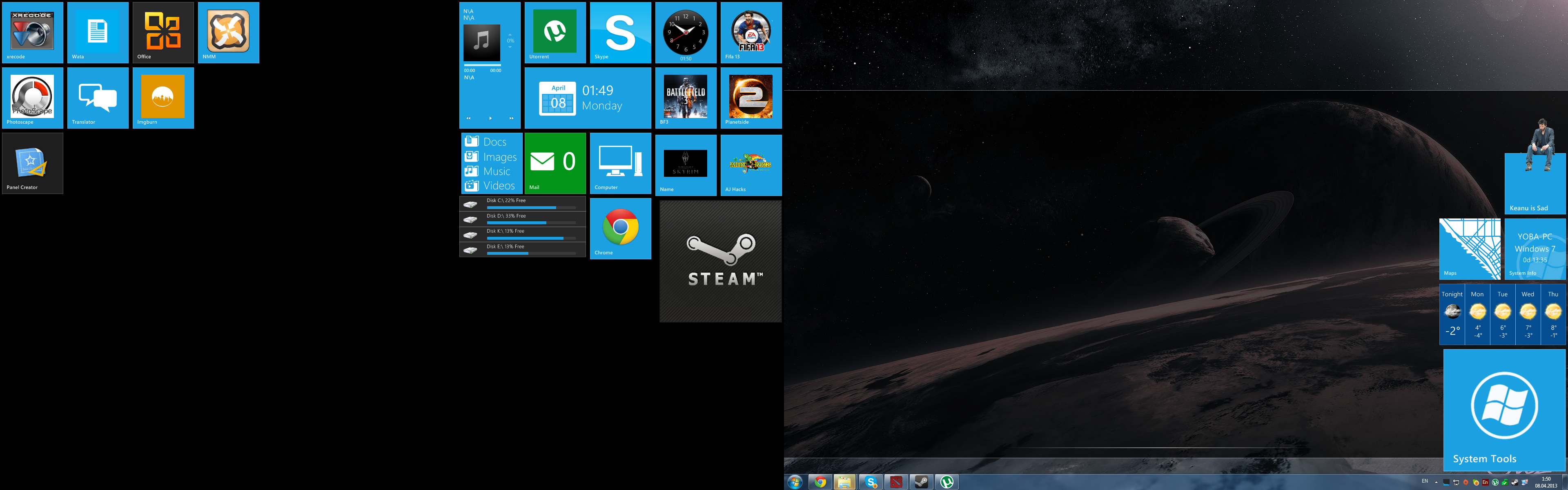Open Steam from the taskbar

pyautogui.click(x=922, y=482)
